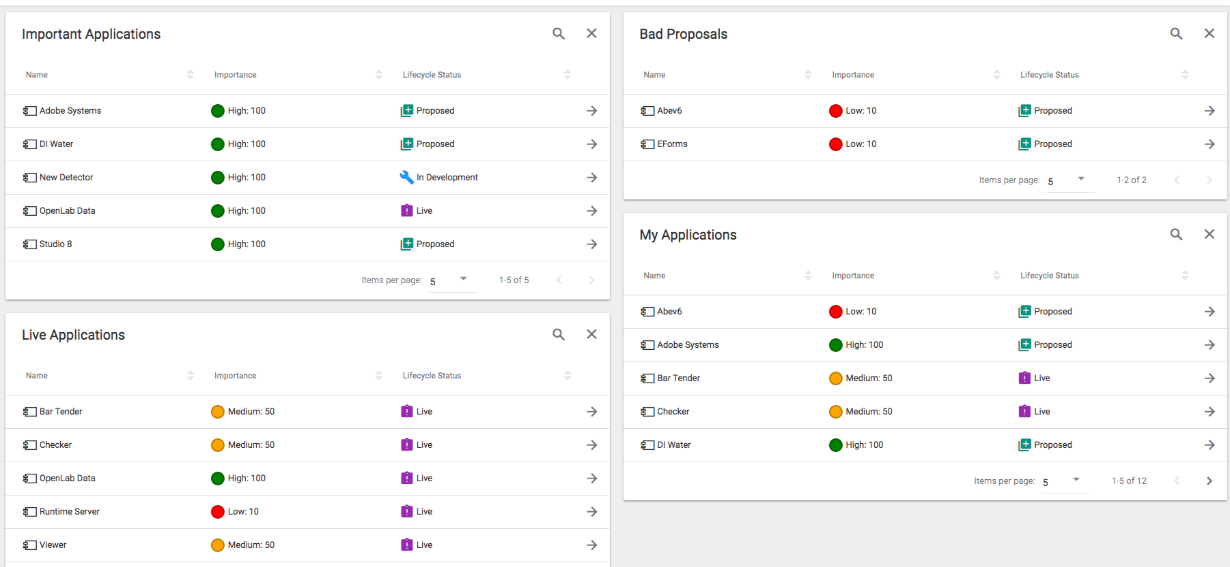Open items per page dropdown in Bad Proposals
This screenshot has height=567, width=1230.
click(1081, 180)
